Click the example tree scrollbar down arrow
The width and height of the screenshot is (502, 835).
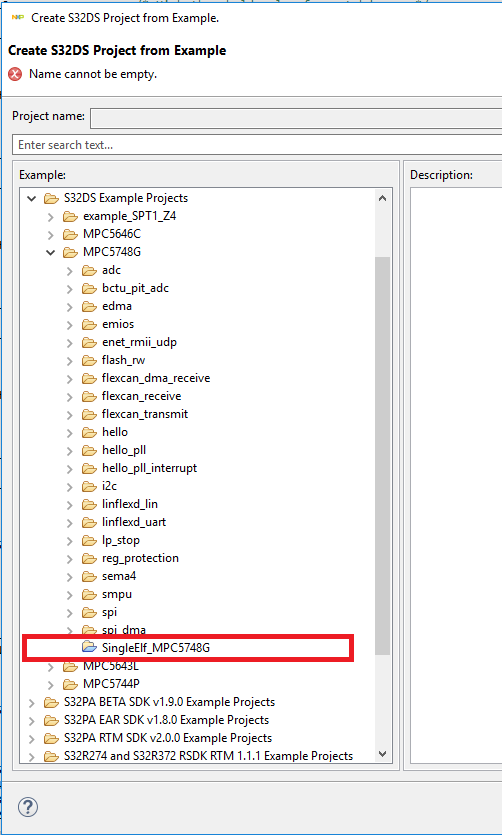(382, 754)
